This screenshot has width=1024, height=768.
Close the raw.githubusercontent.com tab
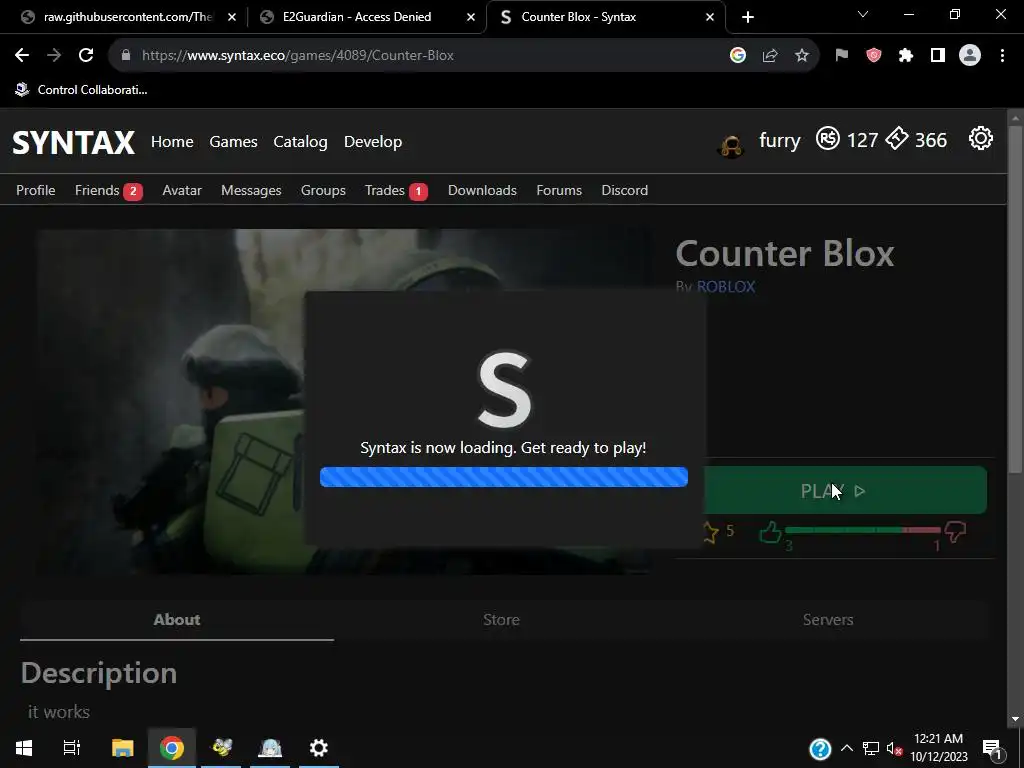[x=232, y=17]
